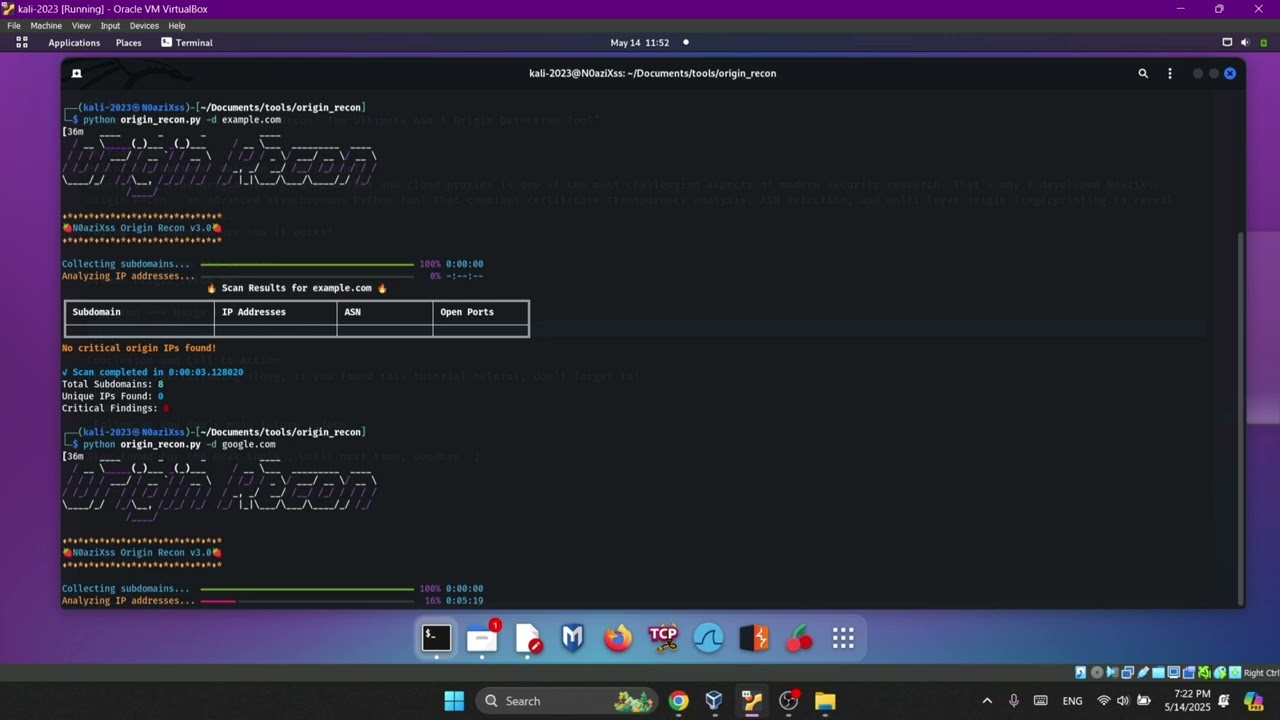Expand the hidden system tray icons chevron
The width and height of the screenshot is (1280, 720).
point(987,701)
